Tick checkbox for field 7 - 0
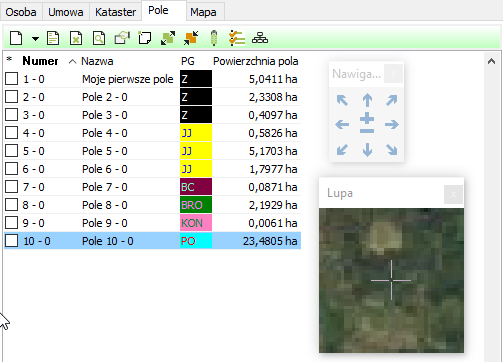This screenshot has width=503, height=362. [x=12, y=187]
